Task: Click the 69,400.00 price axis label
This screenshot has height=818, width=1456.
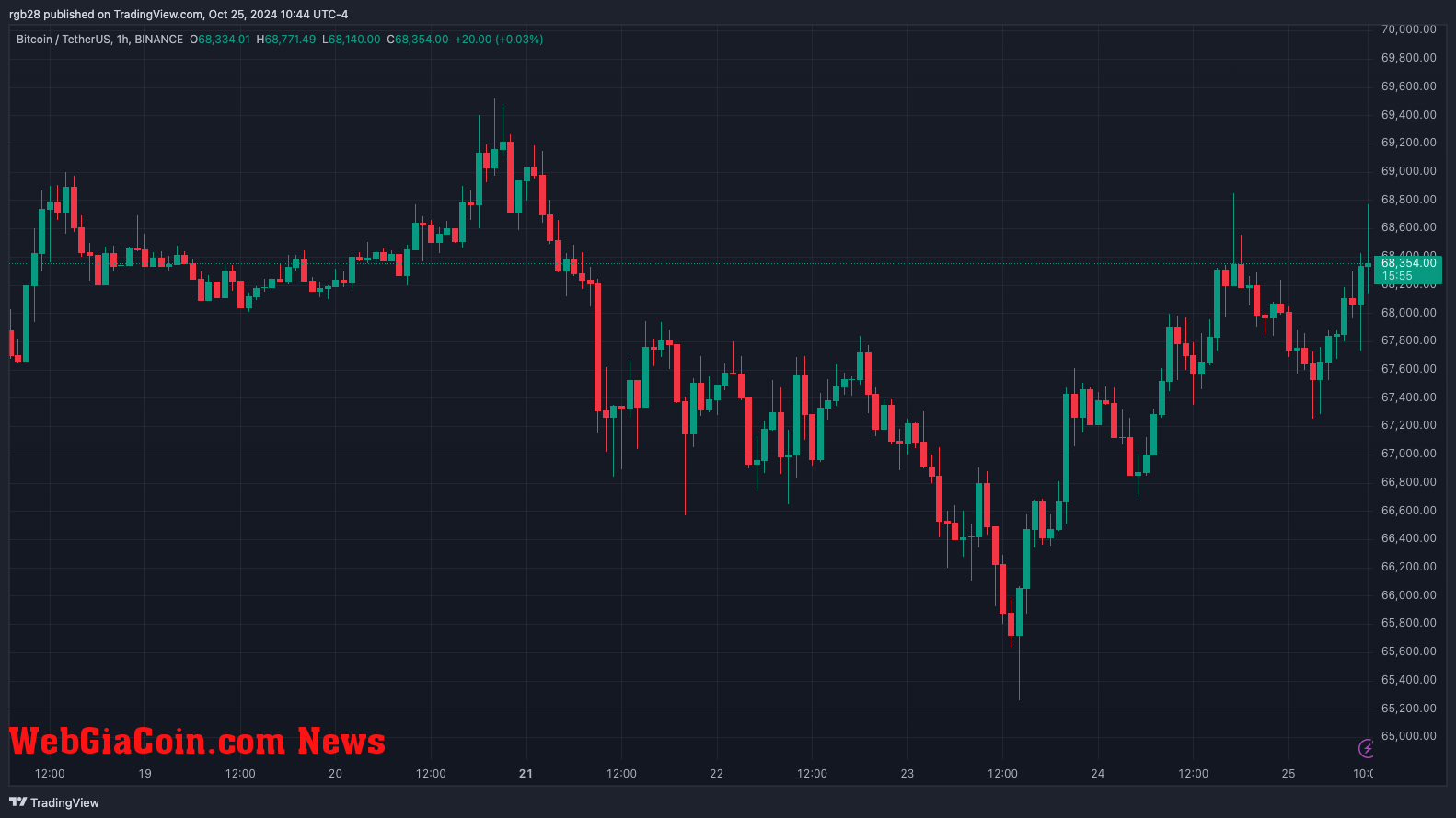Action: pos(1409,115)
